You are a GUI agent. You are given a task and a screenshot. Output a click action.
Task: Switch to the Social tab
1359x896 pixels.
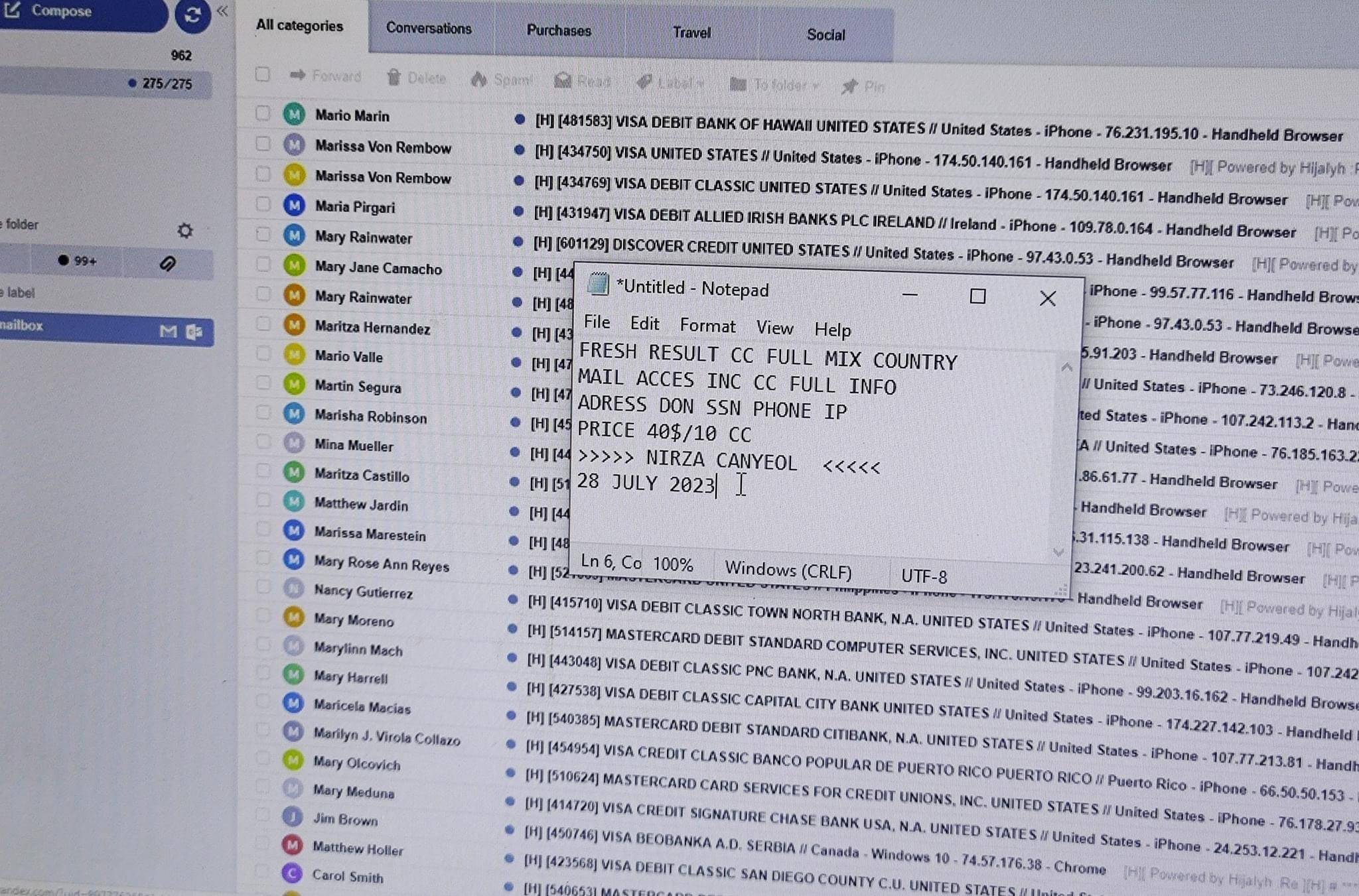826,34
